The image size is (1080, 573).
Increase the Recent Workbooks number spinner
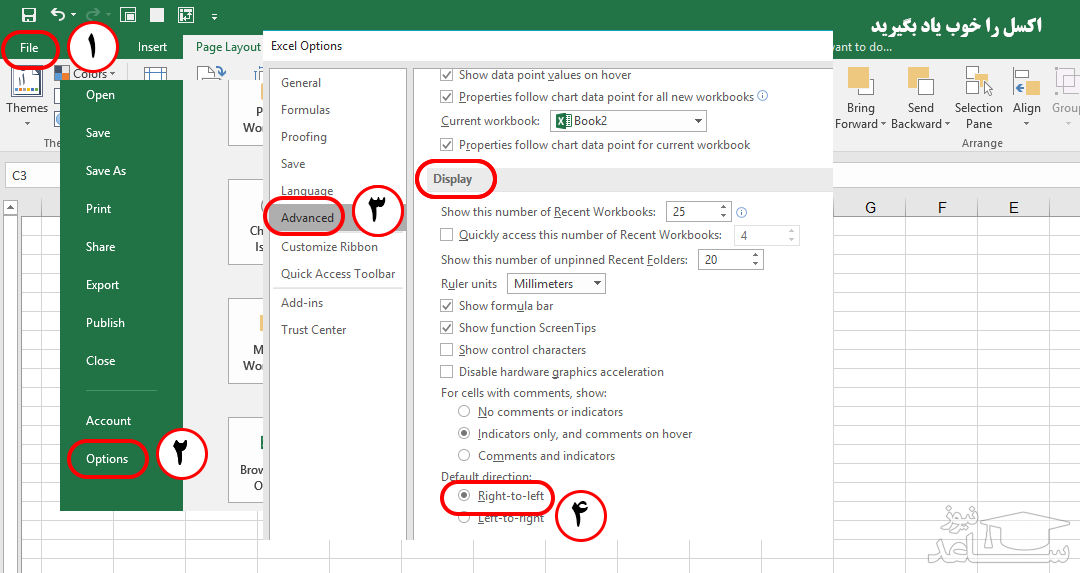725,207
